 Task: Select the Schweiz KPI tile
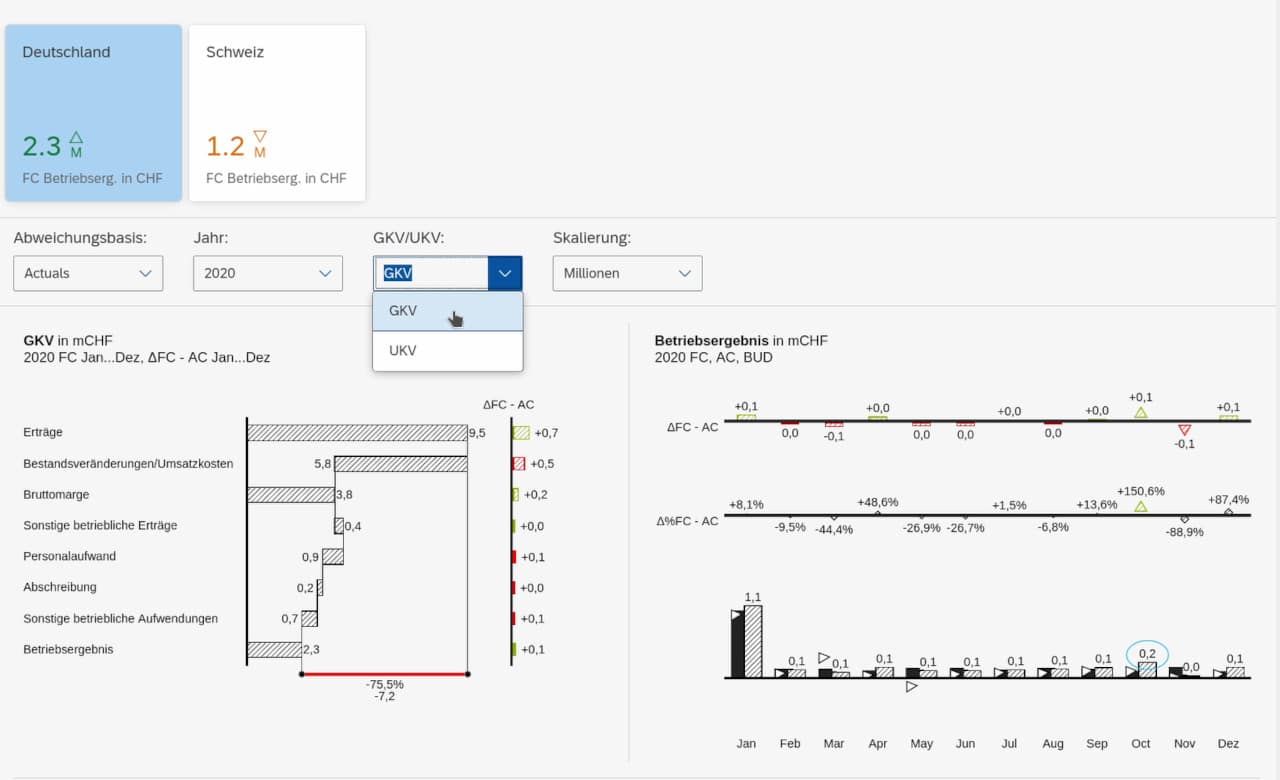277,113
